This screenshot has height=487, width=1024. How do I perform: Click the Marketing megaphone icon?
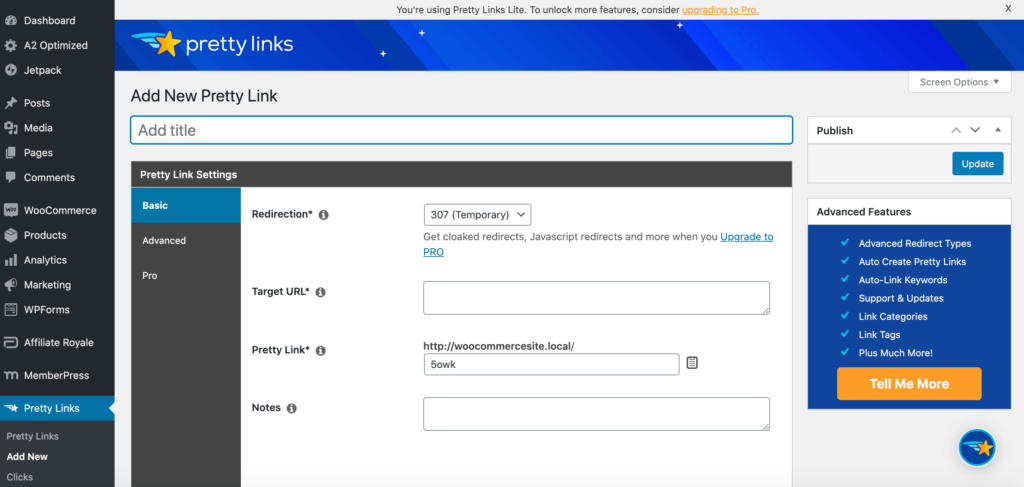tap(10, 285)
